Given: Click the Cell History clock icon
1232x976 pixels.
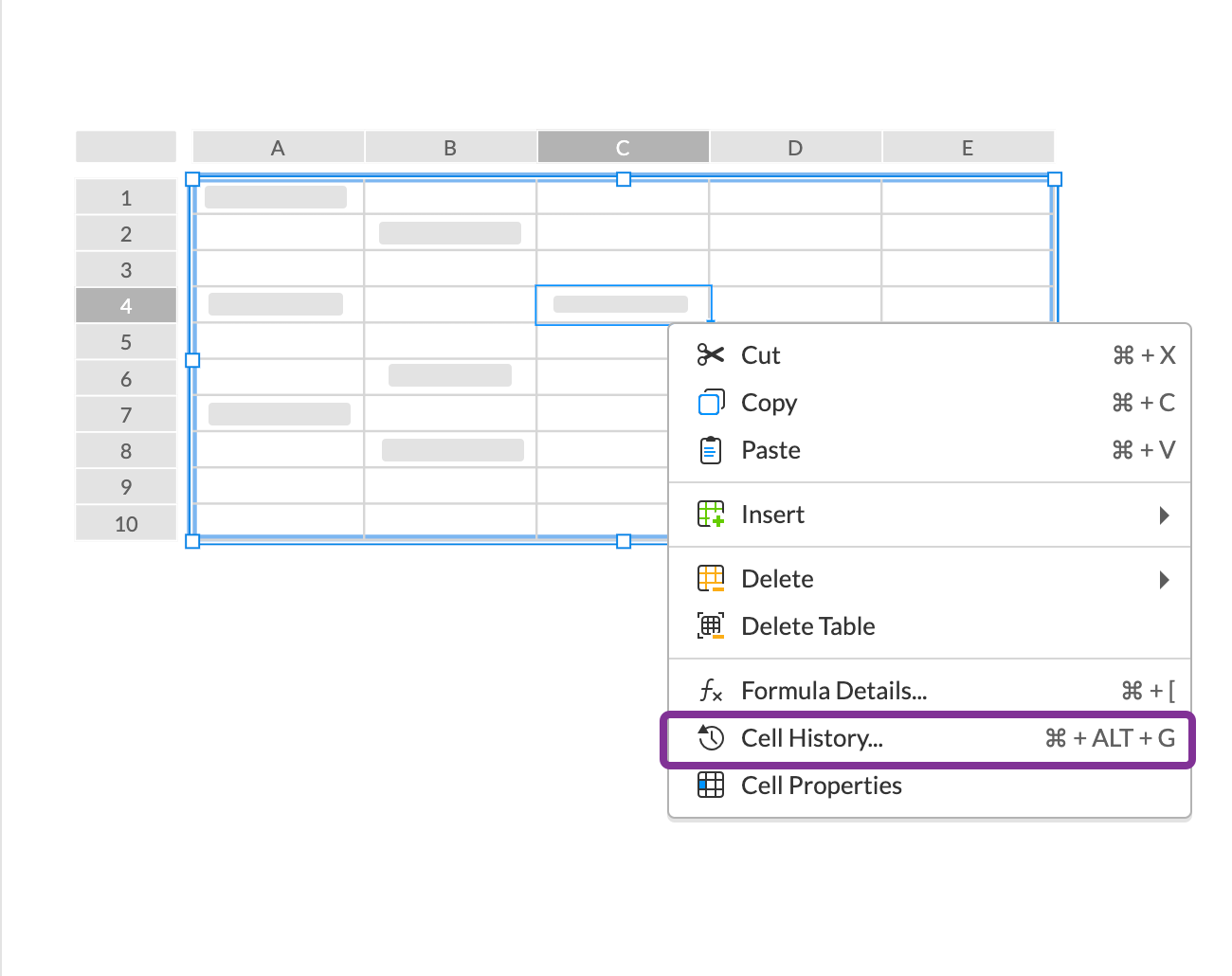Looking at the screenshot, I should [x=711, y=738].
